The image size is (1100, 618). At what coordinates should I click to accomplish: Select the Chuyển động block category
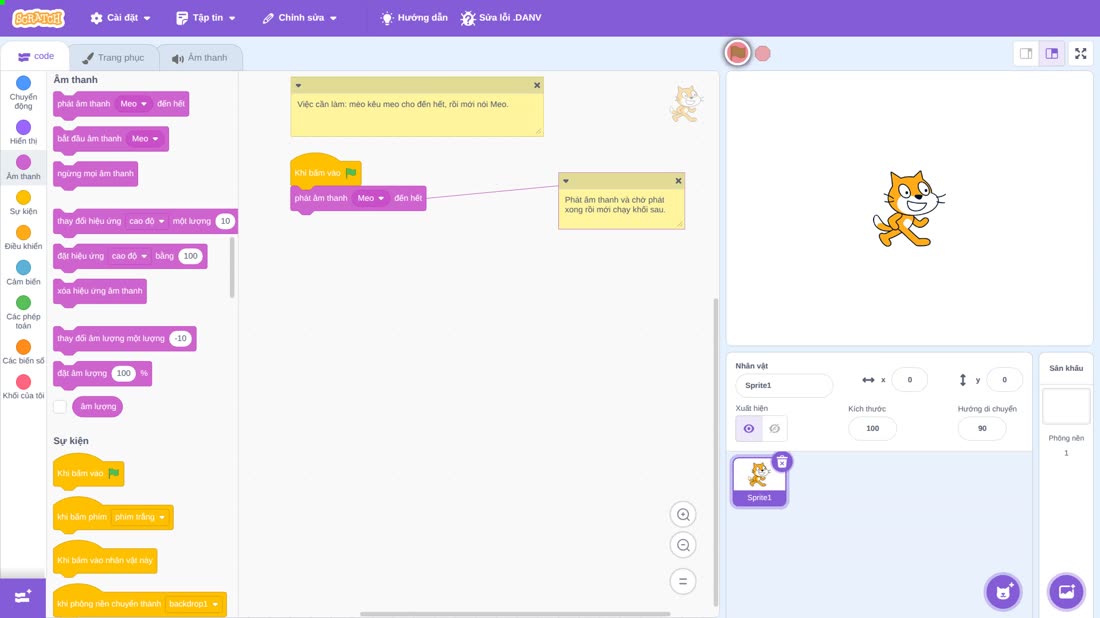click(x=23, y=93)
